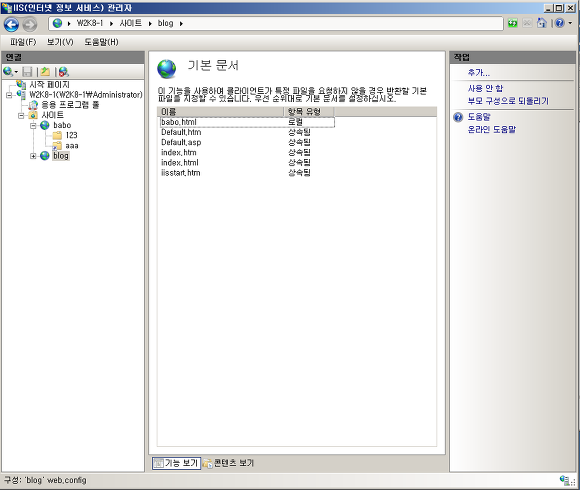Image resolution: width=580 pixels, height=490 pixels.
Task: Click the green refresh page icon
Action: click(512, 23)
